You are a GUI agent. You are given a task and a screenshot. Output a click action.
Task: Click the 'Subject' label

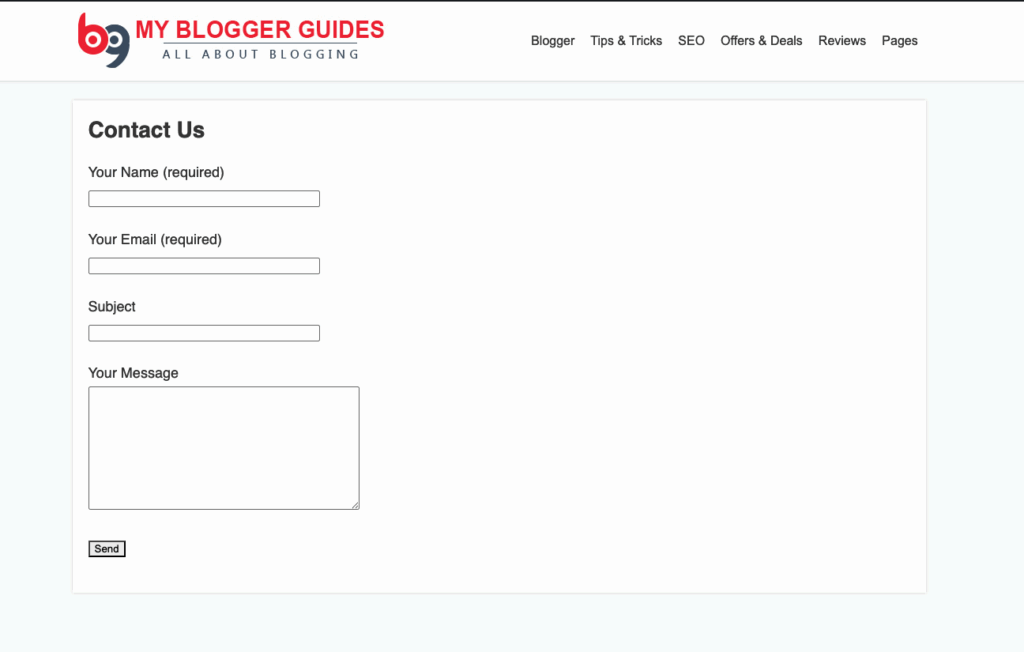click(x=112, y=306)
